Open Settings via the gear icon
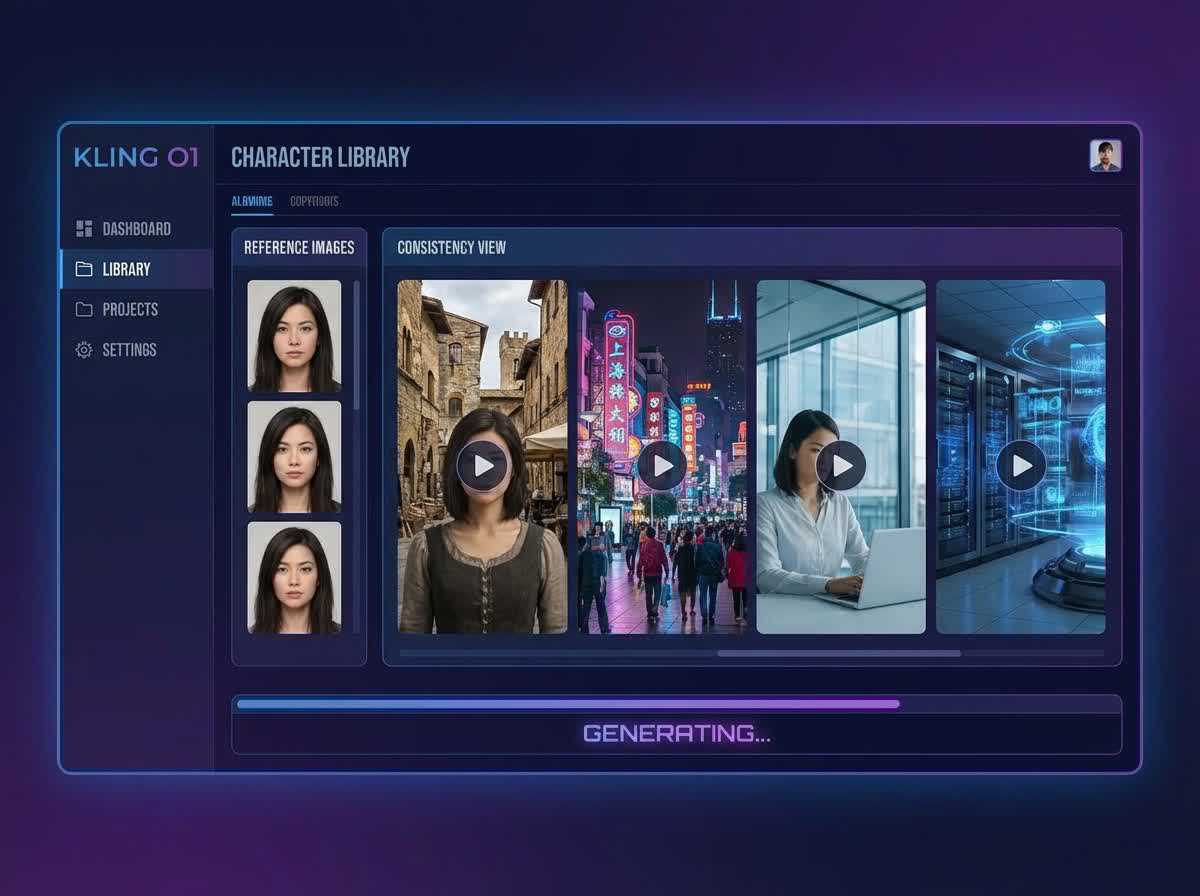This screenshot has height=896, width=1200. point(85,349)
